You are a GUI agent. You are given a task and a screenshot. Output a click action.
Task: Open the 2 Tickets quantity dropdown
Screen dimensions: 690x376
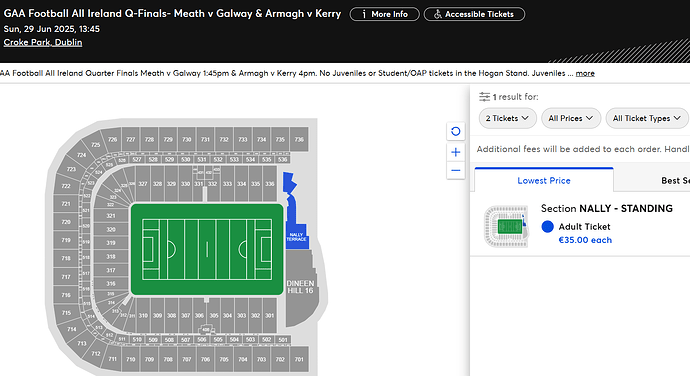coord(507,118)
